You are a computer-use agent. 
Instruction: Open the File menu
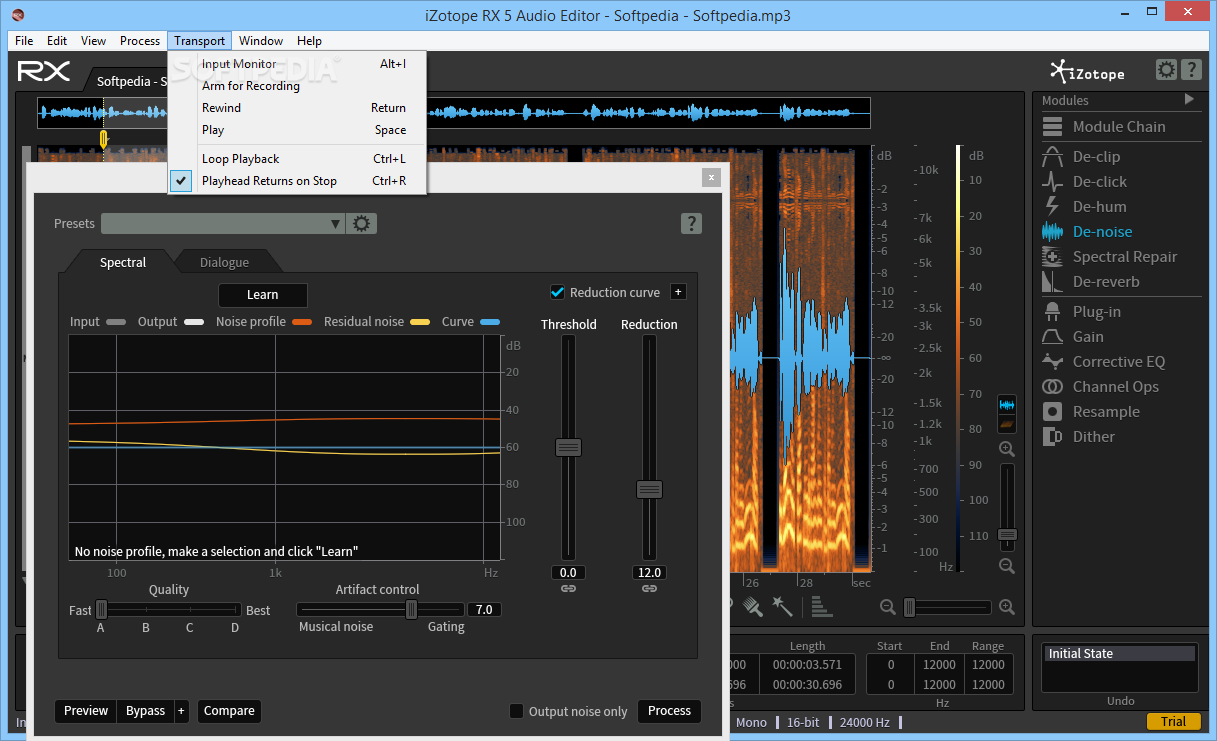click(x=24, y=41)
